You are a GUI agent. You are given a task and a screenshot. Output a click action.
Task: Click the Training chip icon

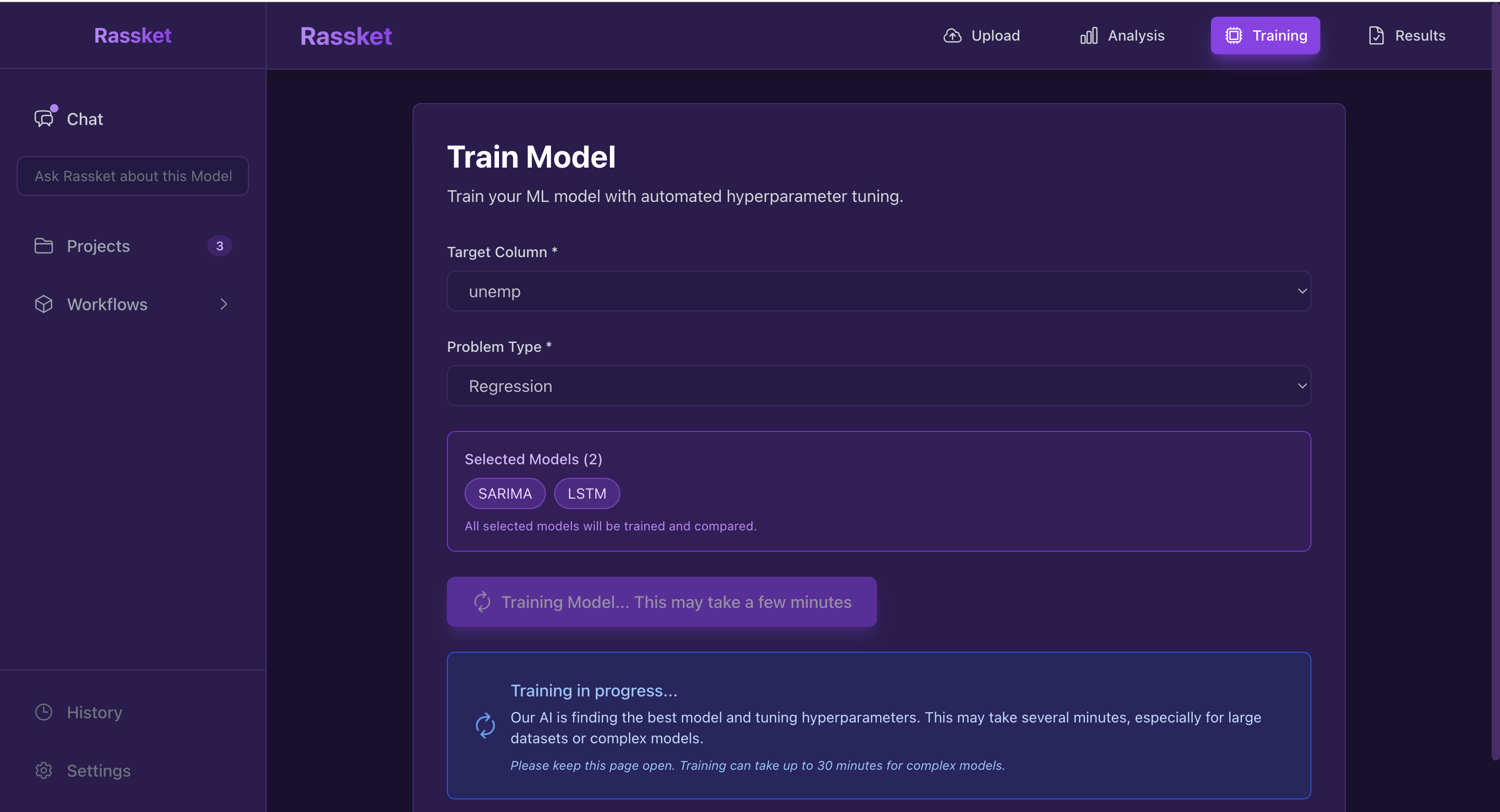[1233, 35]
